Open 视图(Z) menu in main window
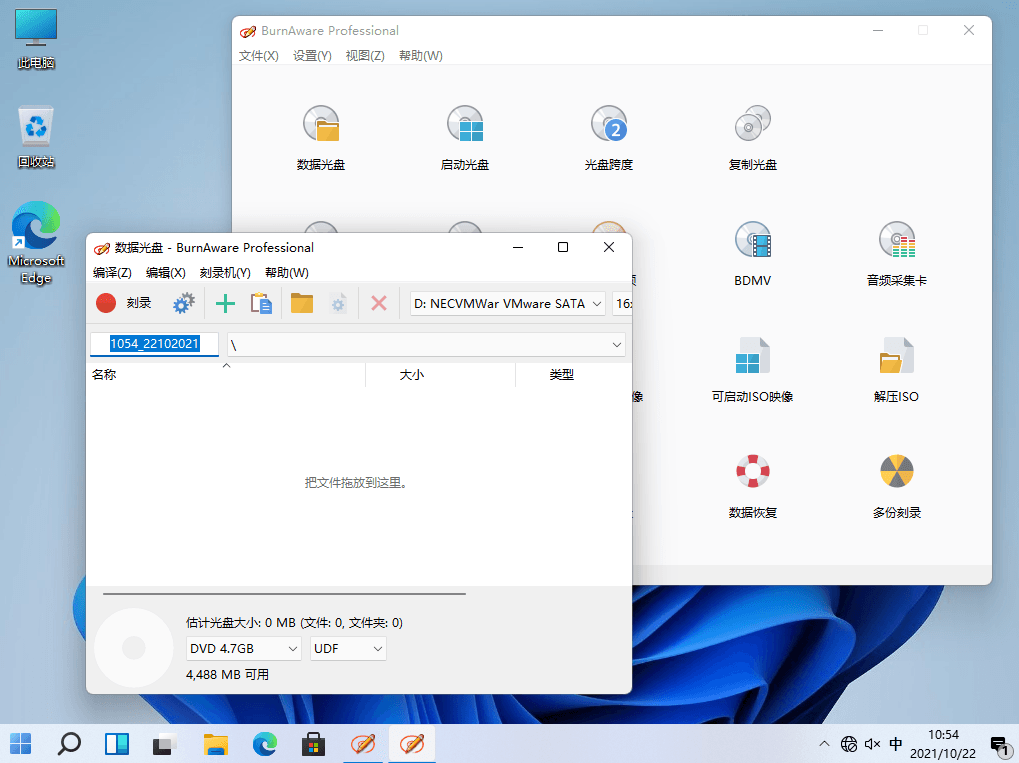The height and width of the screenshot is (763, 1019). (x=365, y=56)
